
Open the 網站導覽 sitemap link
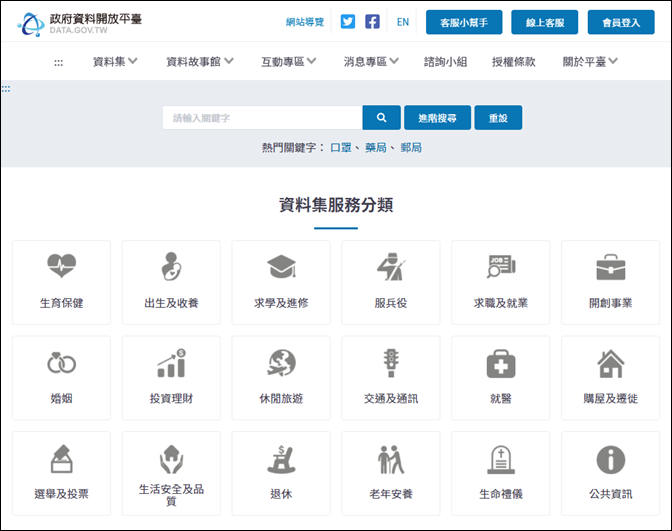click(305, 22)
